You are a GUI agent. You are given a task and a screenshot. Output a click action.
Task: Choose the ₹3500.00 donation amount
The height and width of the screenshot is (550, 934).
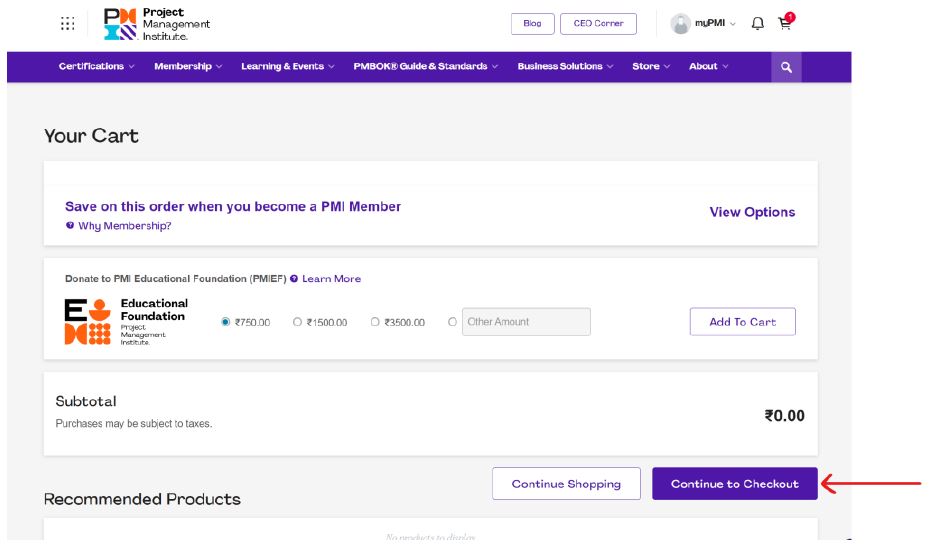tap(375, 322)
